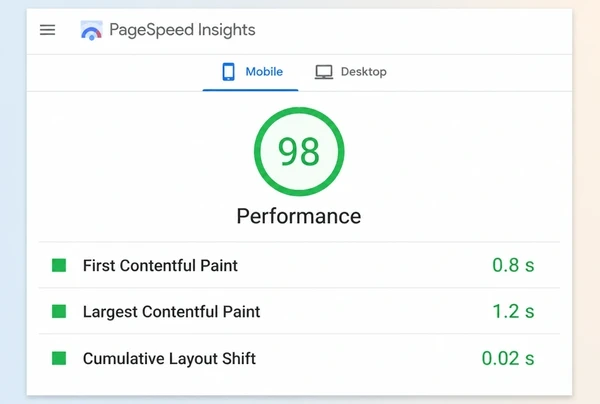600x404 pixels.
Task: Click the Performance heading label
Action: tap(299, 216)
